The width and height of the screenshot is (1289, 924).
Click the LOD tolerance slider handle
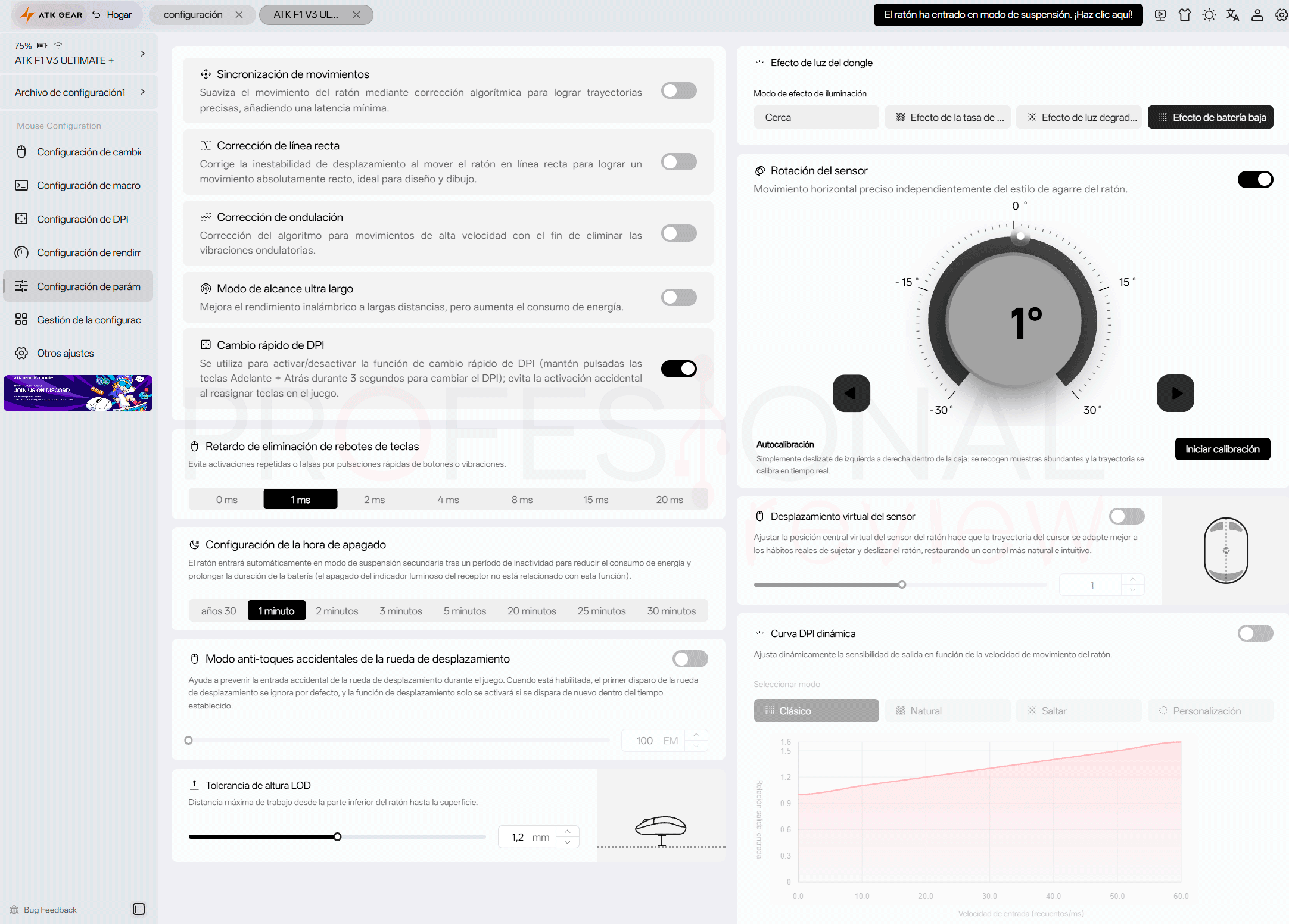click(338, 836)
